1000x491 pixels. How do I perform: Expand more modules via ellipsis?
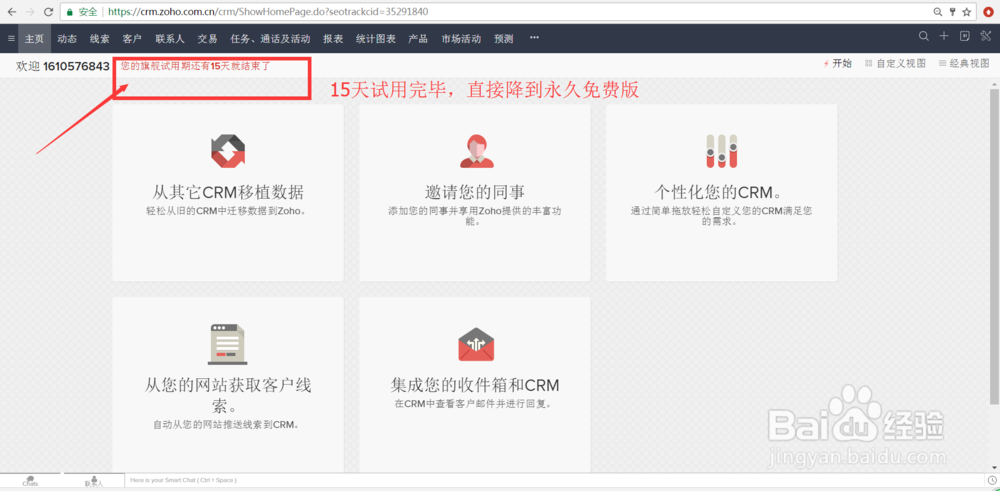tap(534, 38)
